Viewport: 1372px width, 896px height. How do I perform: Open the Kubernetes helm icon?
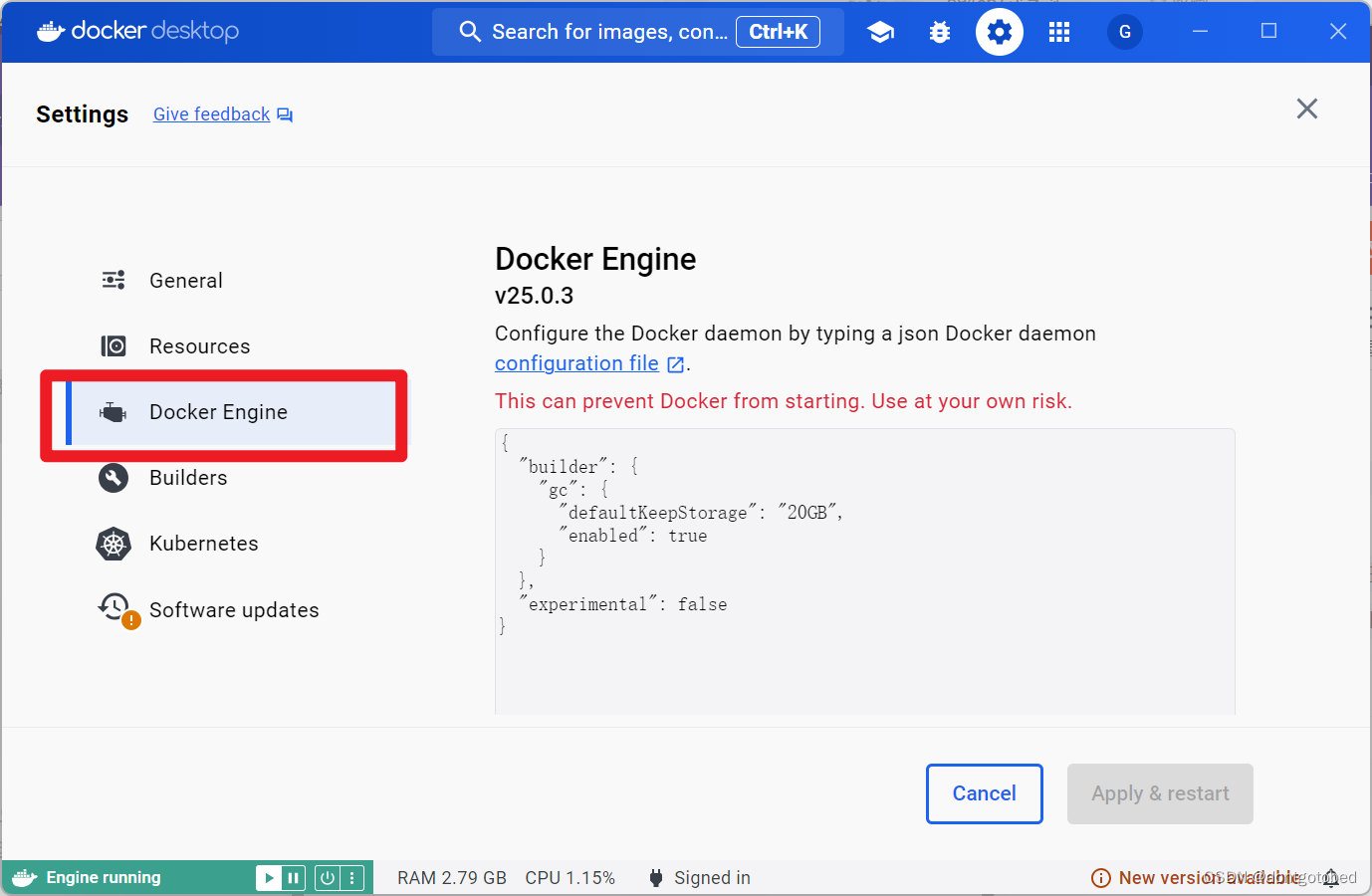pyautogui.click(x=113, y=544)
